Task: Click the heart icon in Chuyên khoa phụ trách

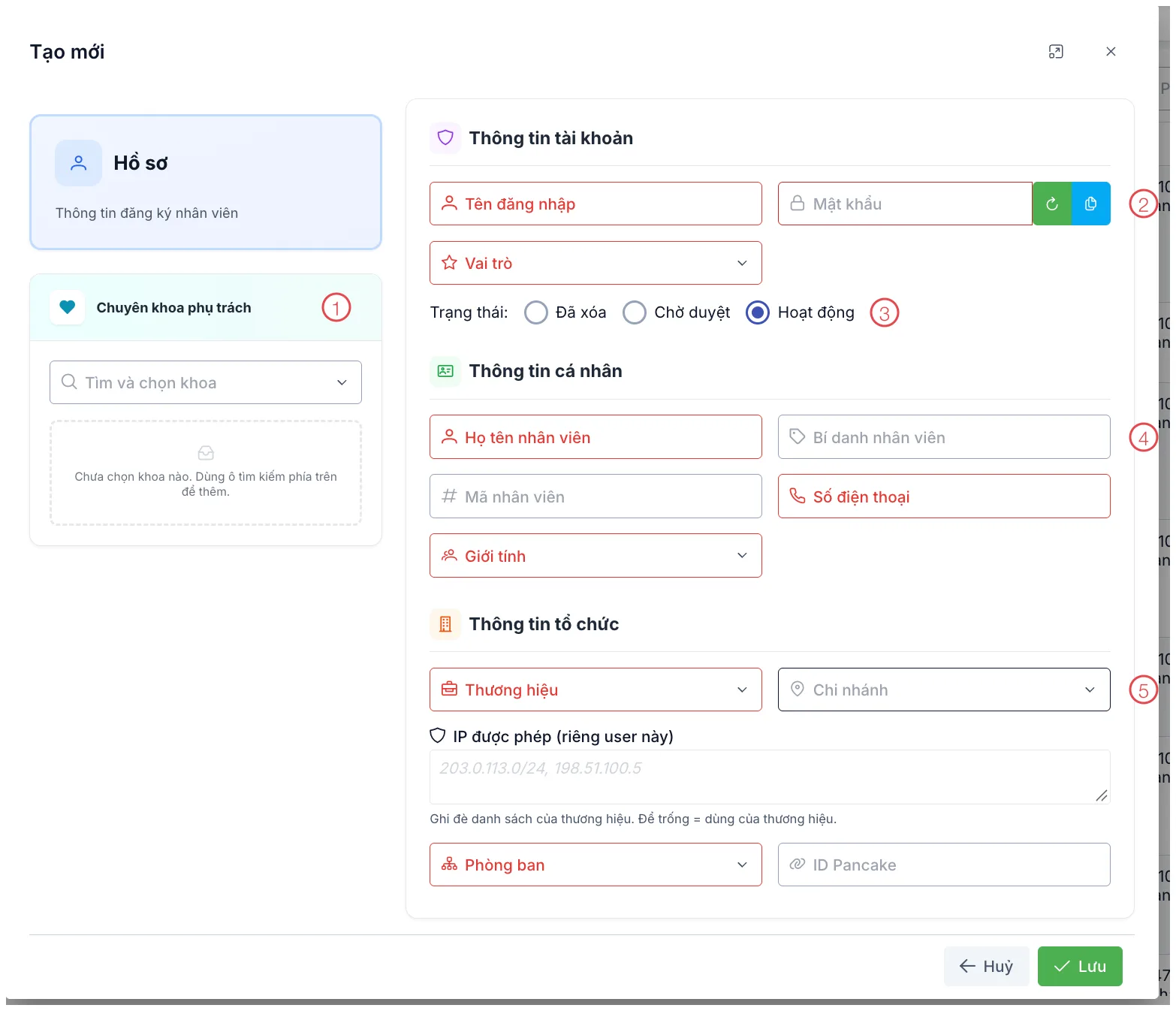Action: click(x=68, y=307)
